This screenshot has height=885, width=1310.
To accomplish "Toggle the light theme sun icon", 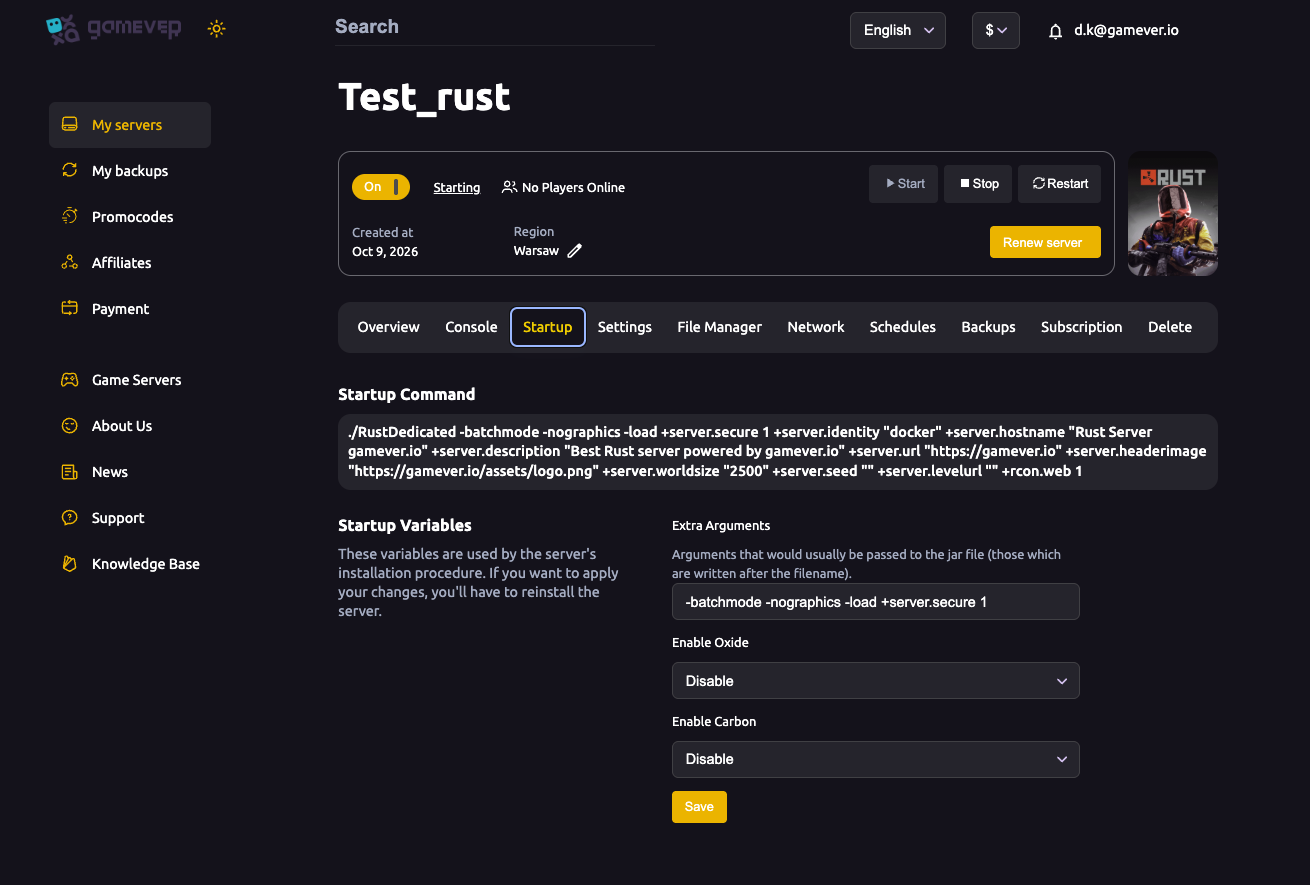I will tap(216, 29).
